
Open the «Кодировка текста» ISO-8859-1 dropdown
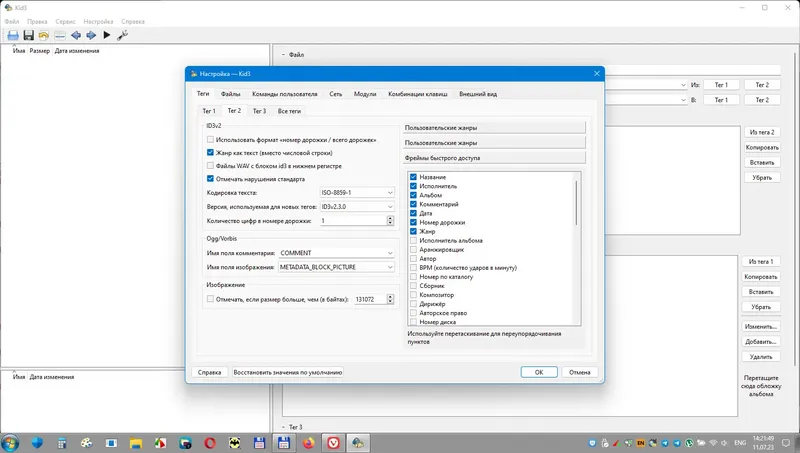click(357, 193)
